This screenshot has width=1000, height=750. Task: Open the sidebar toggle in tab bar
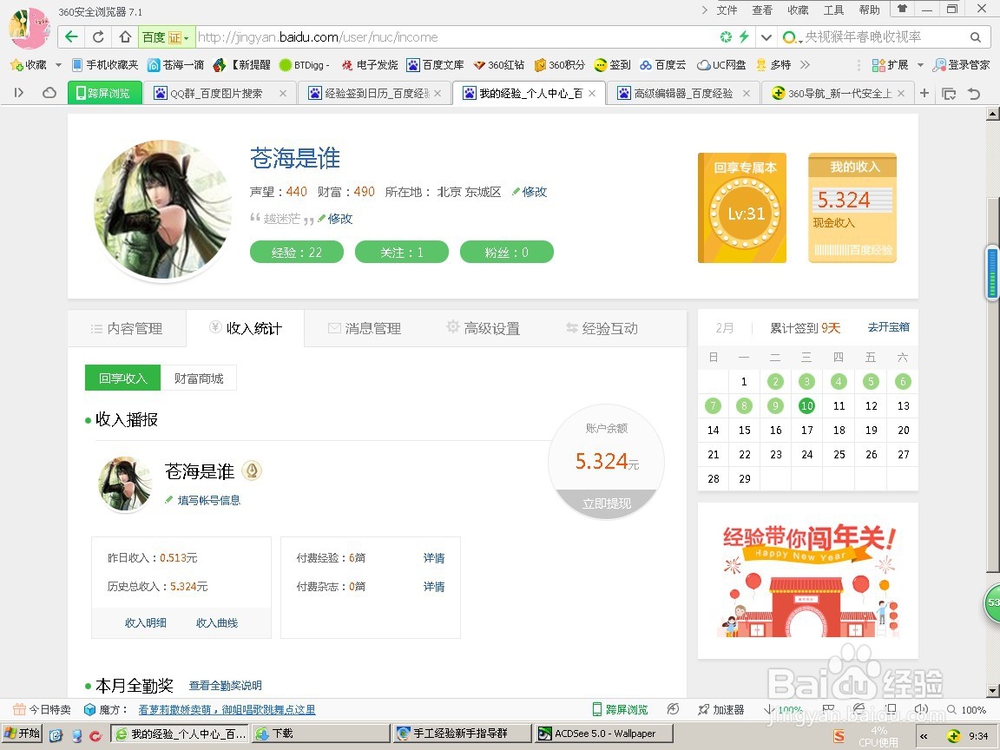[19, 93]
